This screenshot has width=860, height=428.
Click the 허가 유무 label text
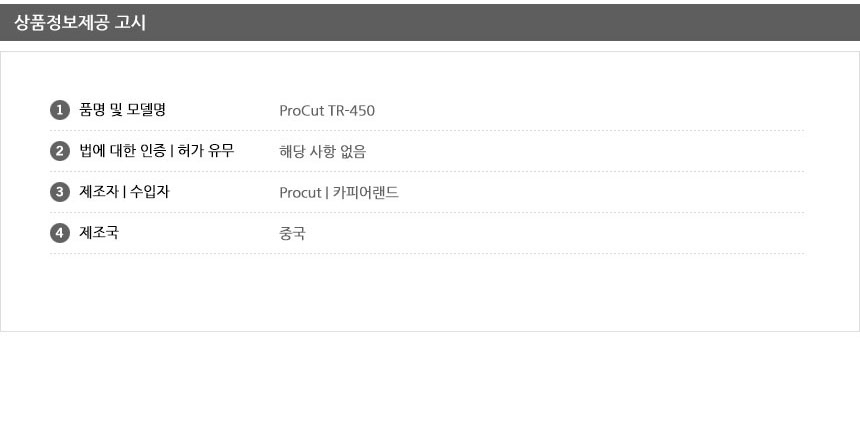pos(206,151)
